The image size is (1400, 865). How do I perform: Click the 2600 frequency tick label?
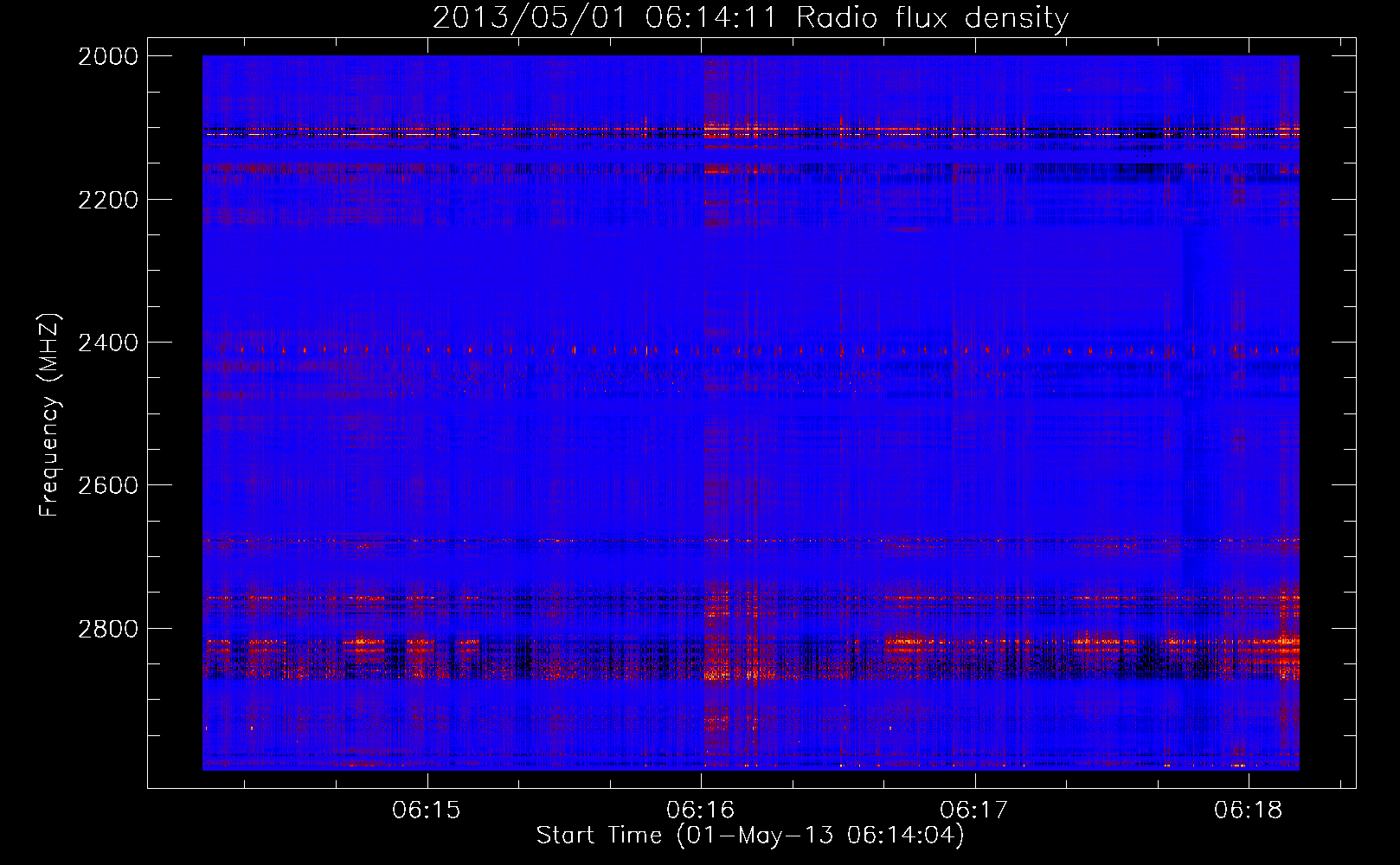108,485
